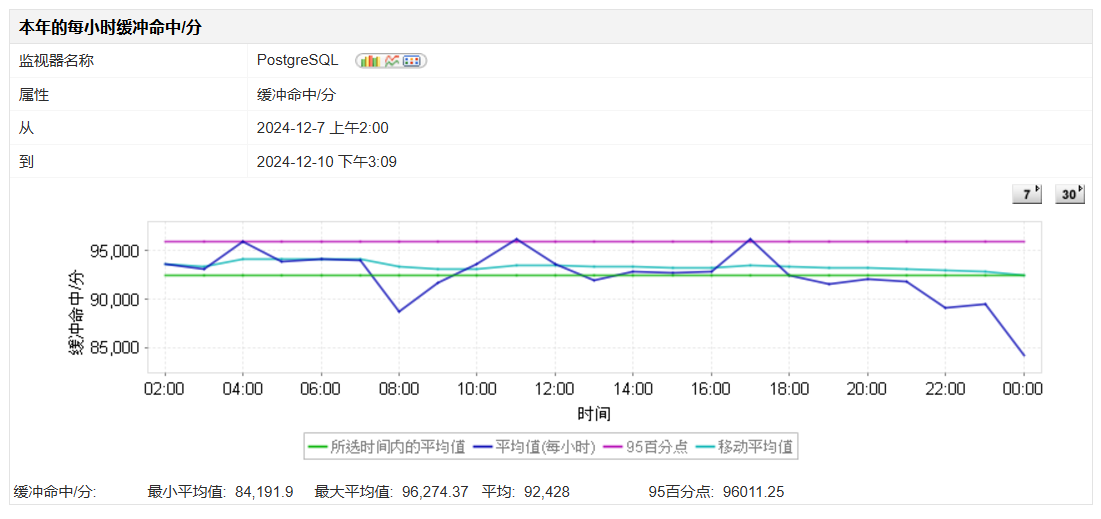The image size is (1101, 519).
Task: Click the blue line peak at 17:00
Action: point(750,239)
